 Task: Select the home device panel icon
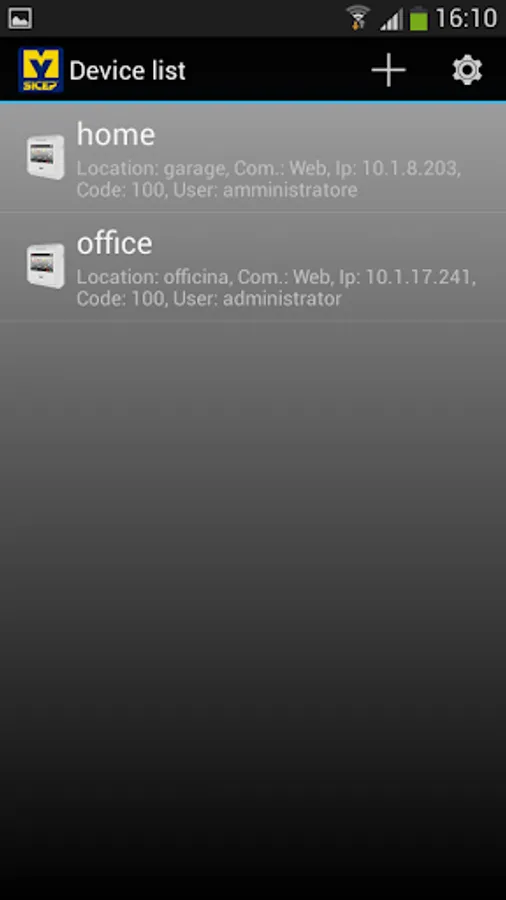click(x=45, y=156)
